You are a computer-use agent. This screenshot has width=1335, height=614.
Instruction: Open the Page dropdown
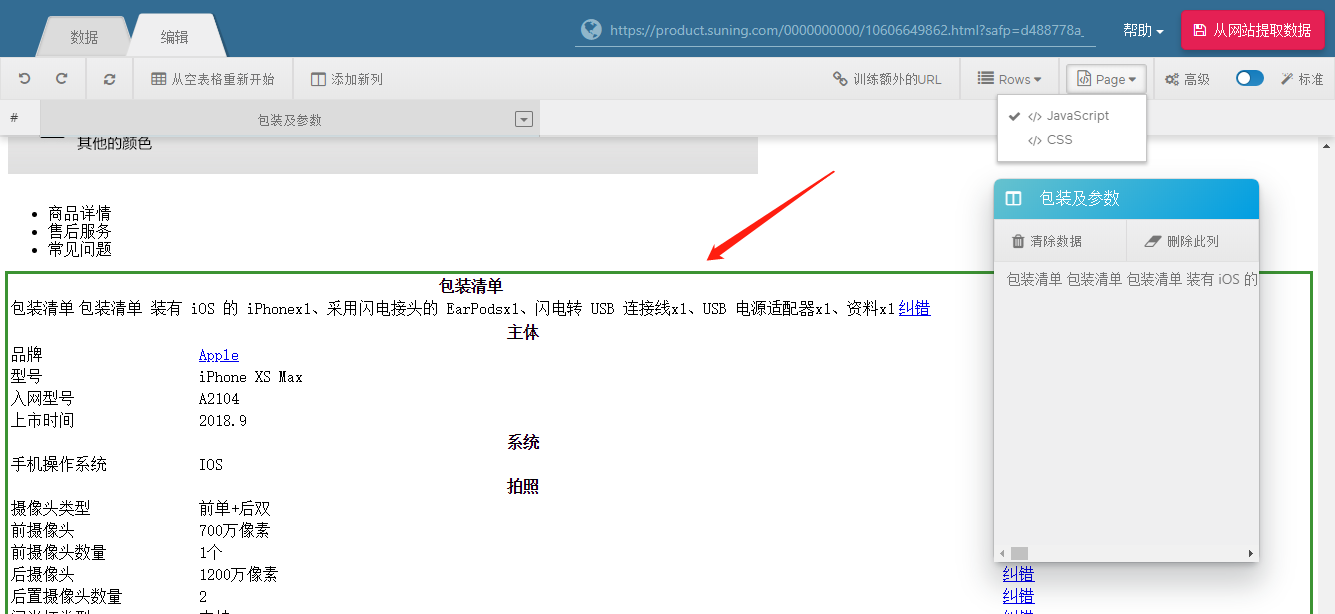click(1105, 78)
